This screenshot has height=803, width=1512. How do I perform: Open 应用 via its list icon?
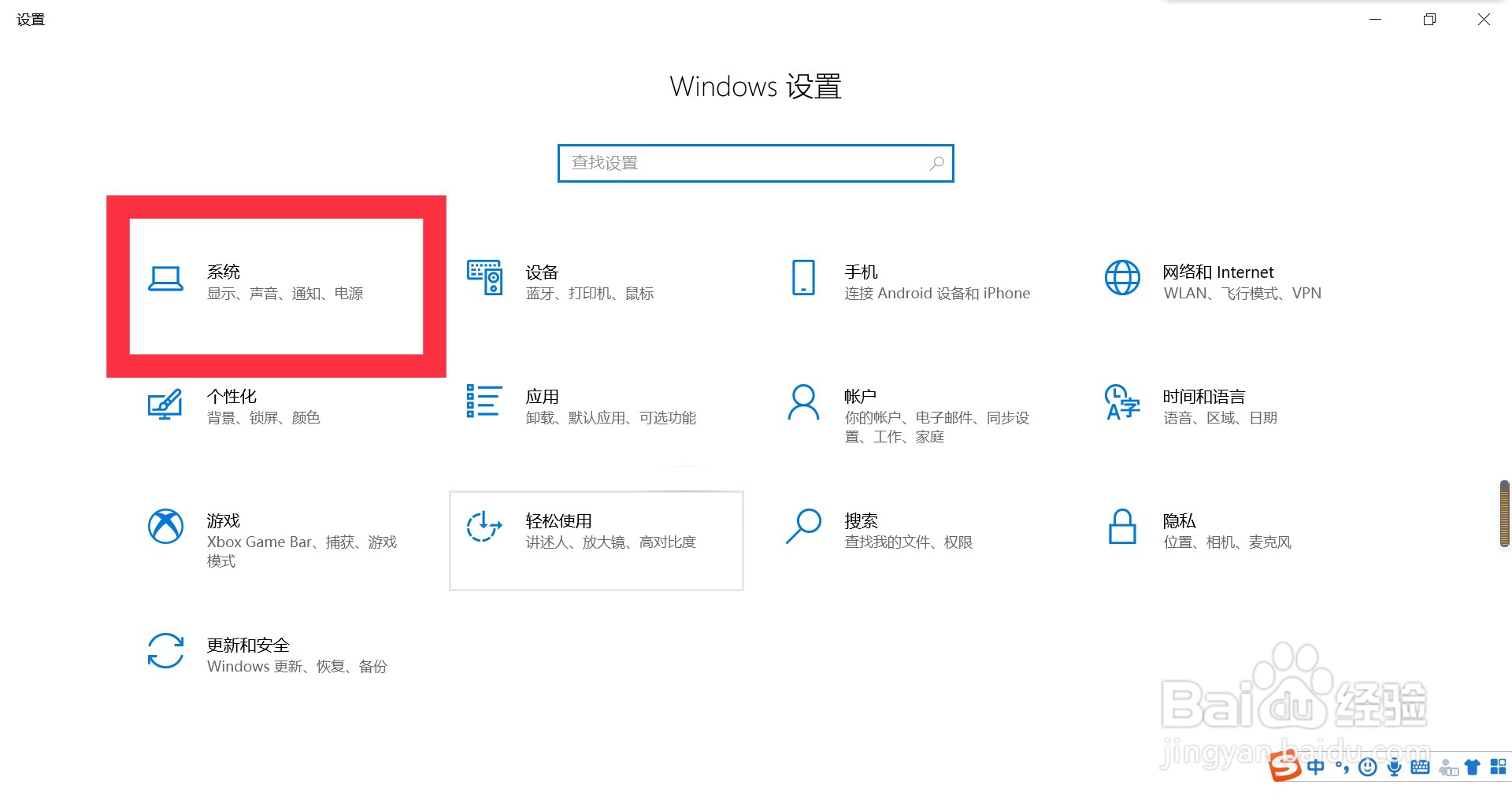[x=483, y=402]
